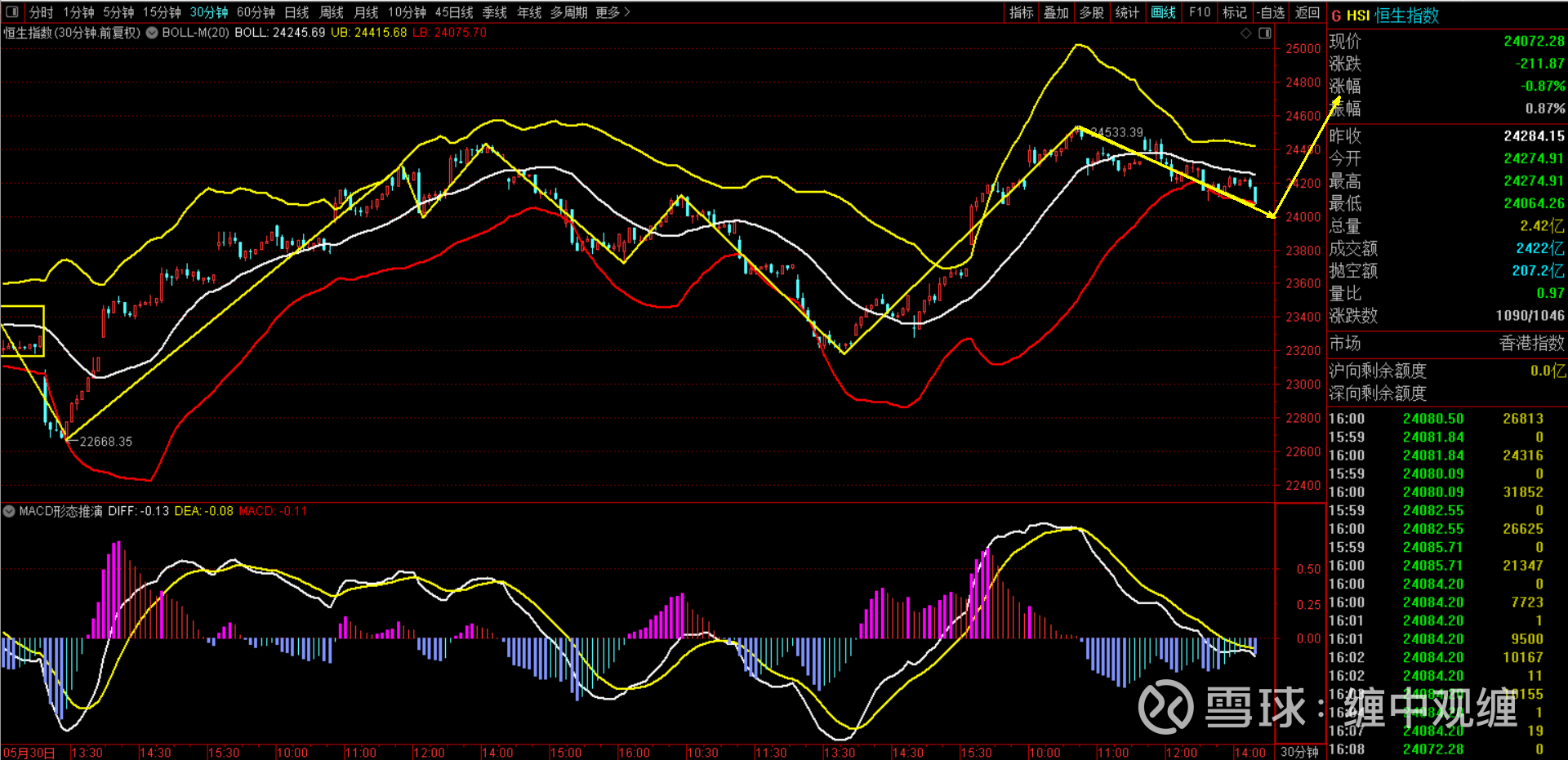Switch to the 5分钟 timeframe
This screenshot has width=1568, height=760.
click(118, 12)
